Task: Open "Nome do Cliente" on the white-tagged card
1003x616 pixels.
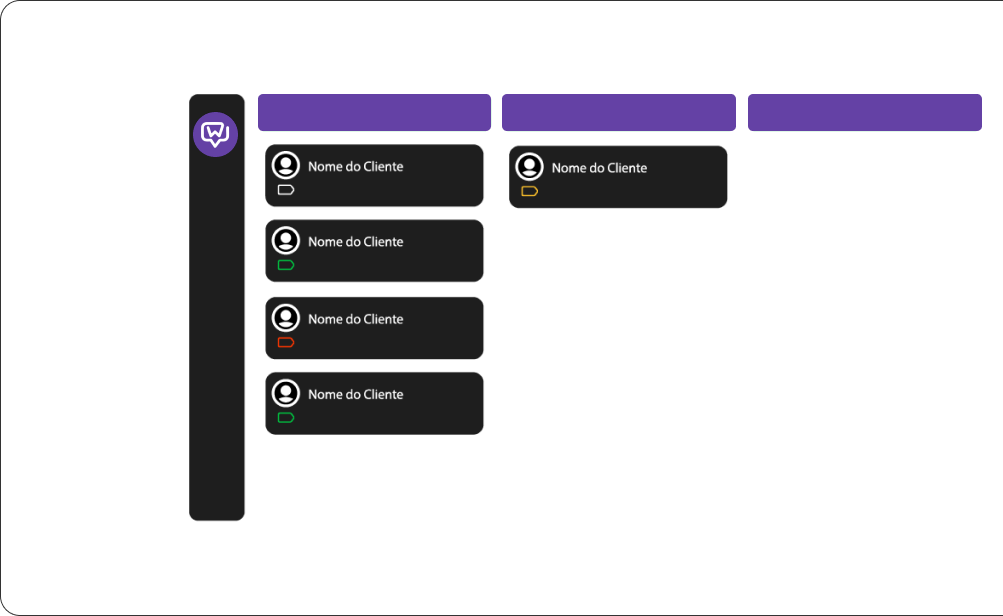Action: pyautogui.click(x=355, y=167)
